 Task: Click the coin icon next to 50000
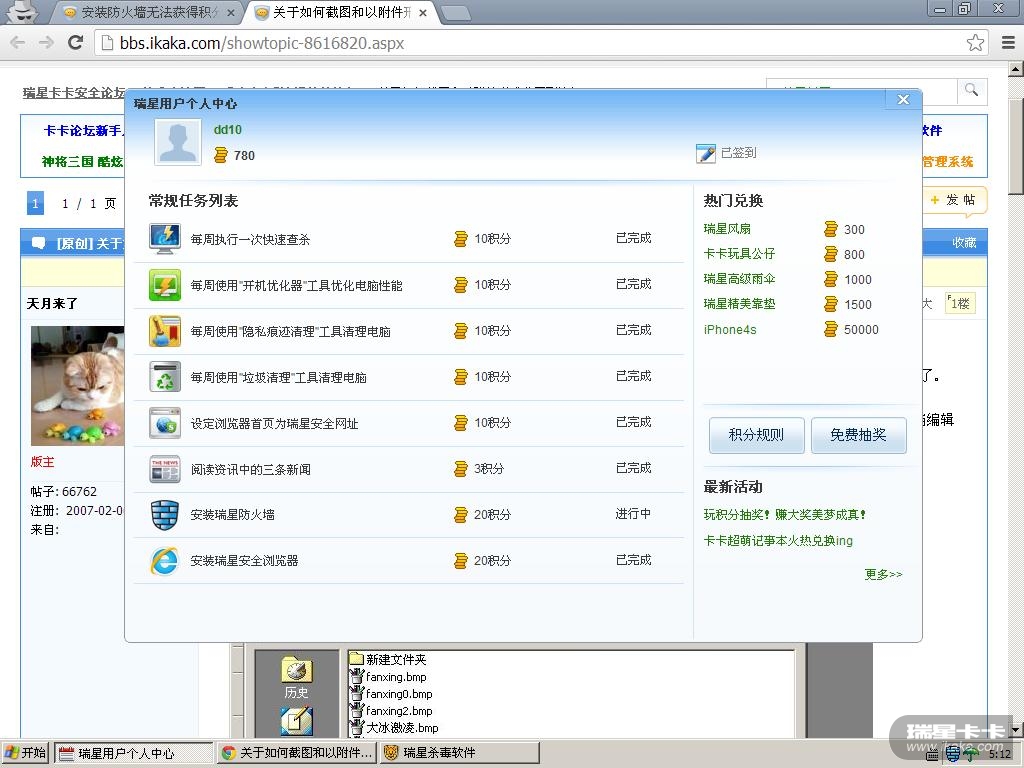[x=830, y=329]
